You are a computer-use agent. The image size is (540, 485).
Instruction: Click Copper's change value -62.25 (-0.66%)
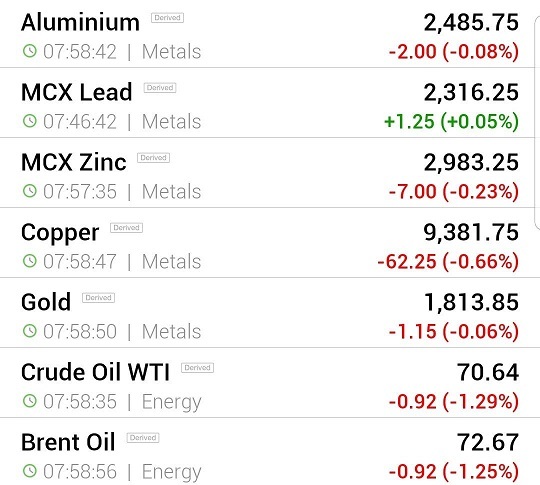click(448, 261)
